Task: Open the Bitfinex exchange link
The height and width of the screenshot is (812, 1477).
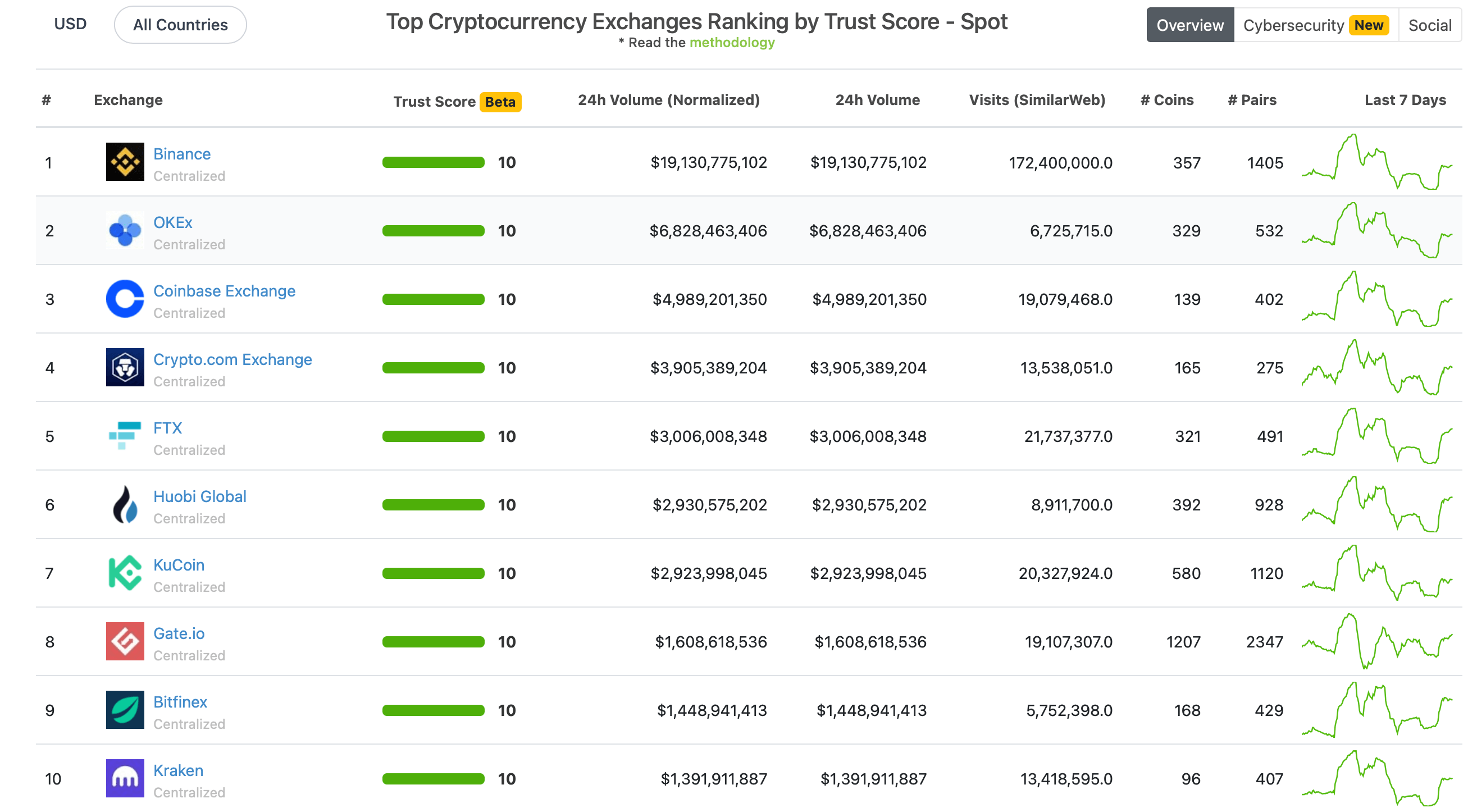Action: [180, 702]
